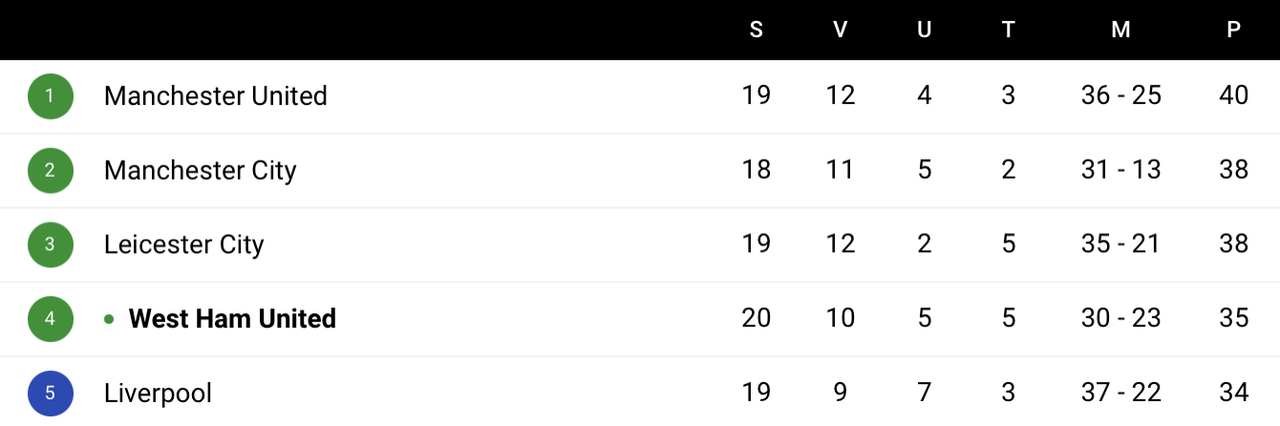
Task: Click West Ham United's 20 matches played
Action: pyautogui.click(x=756, y=318)
